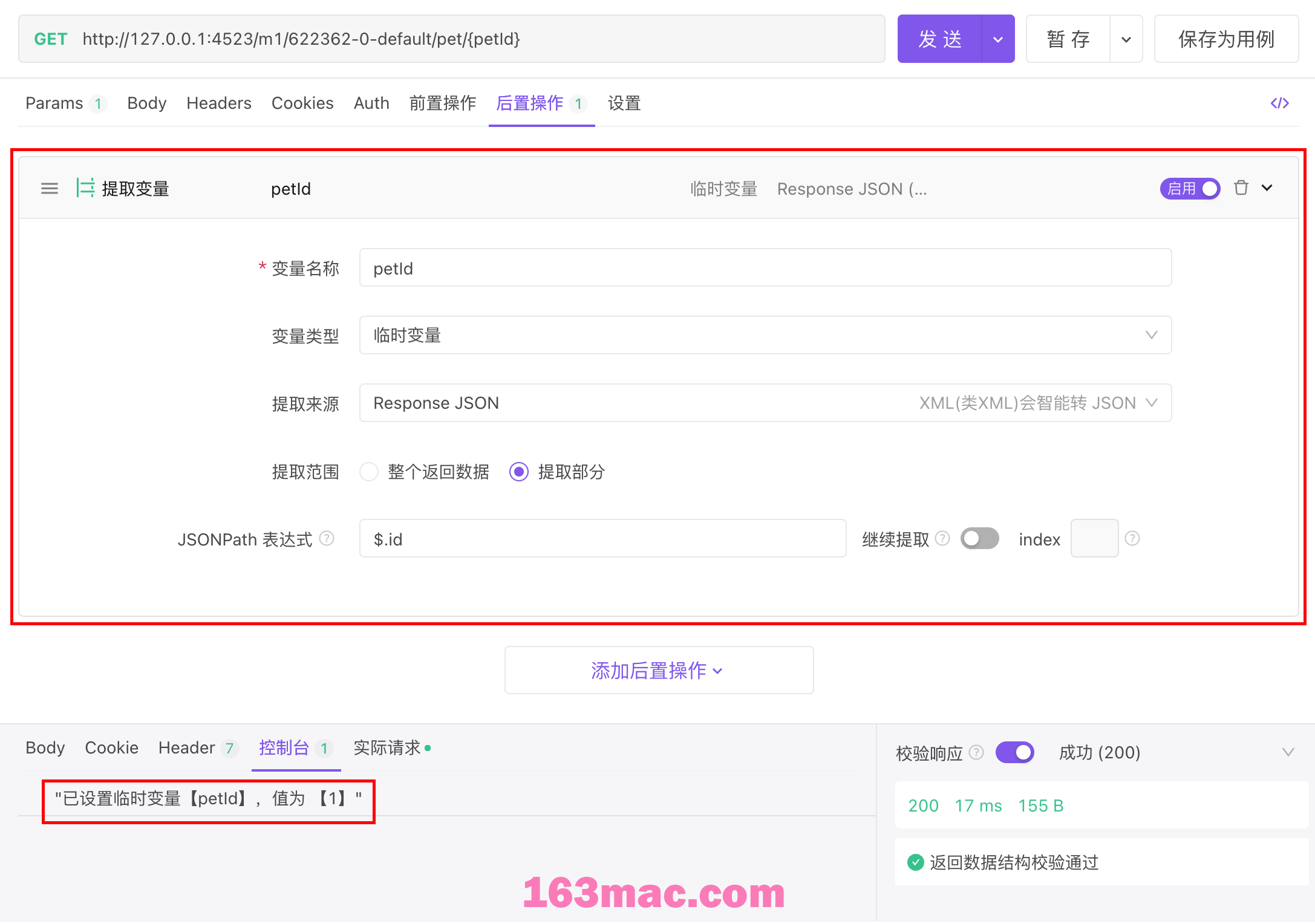The width and height of the screenshot is (1315, 924).
Task: Open the response Cookie tab
Action: click(x=111, y=748)
